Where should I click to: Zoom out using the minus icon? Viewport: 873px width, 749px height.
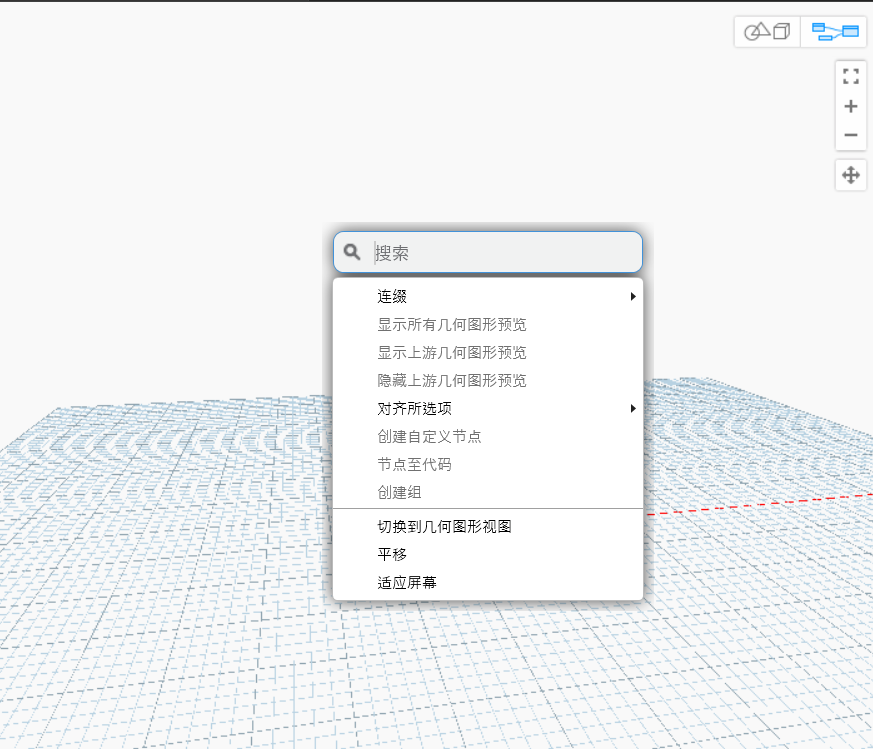pyautogui.click(x=850, y=135)
